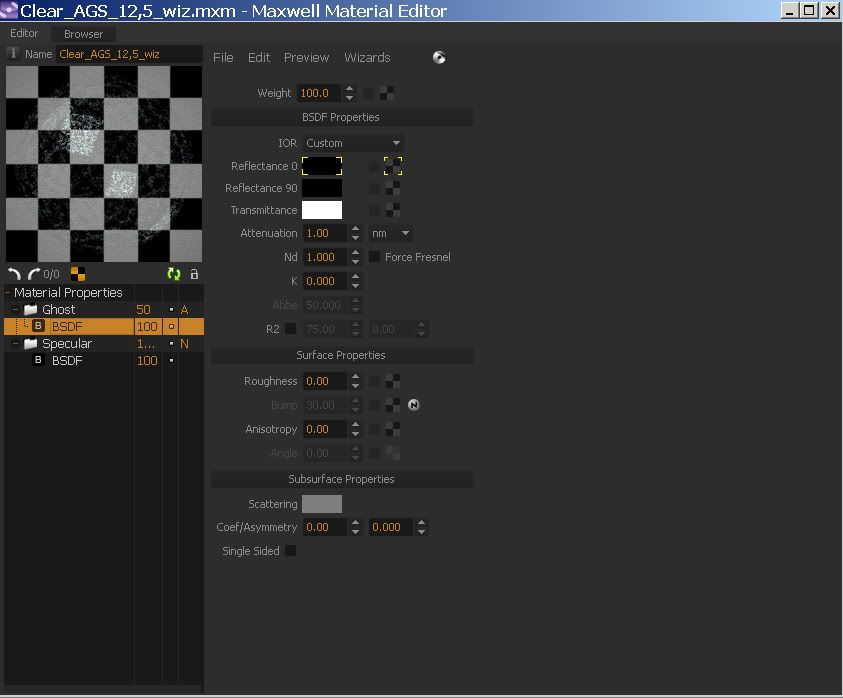Switch to the Browser tab
843x698 pixels.
(83, 34)
